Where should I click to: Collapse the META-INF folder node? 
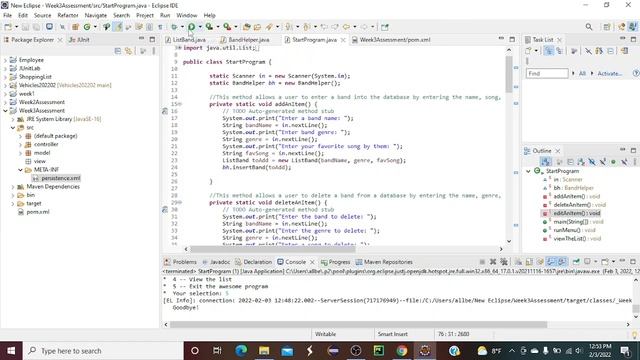(20, 170)
